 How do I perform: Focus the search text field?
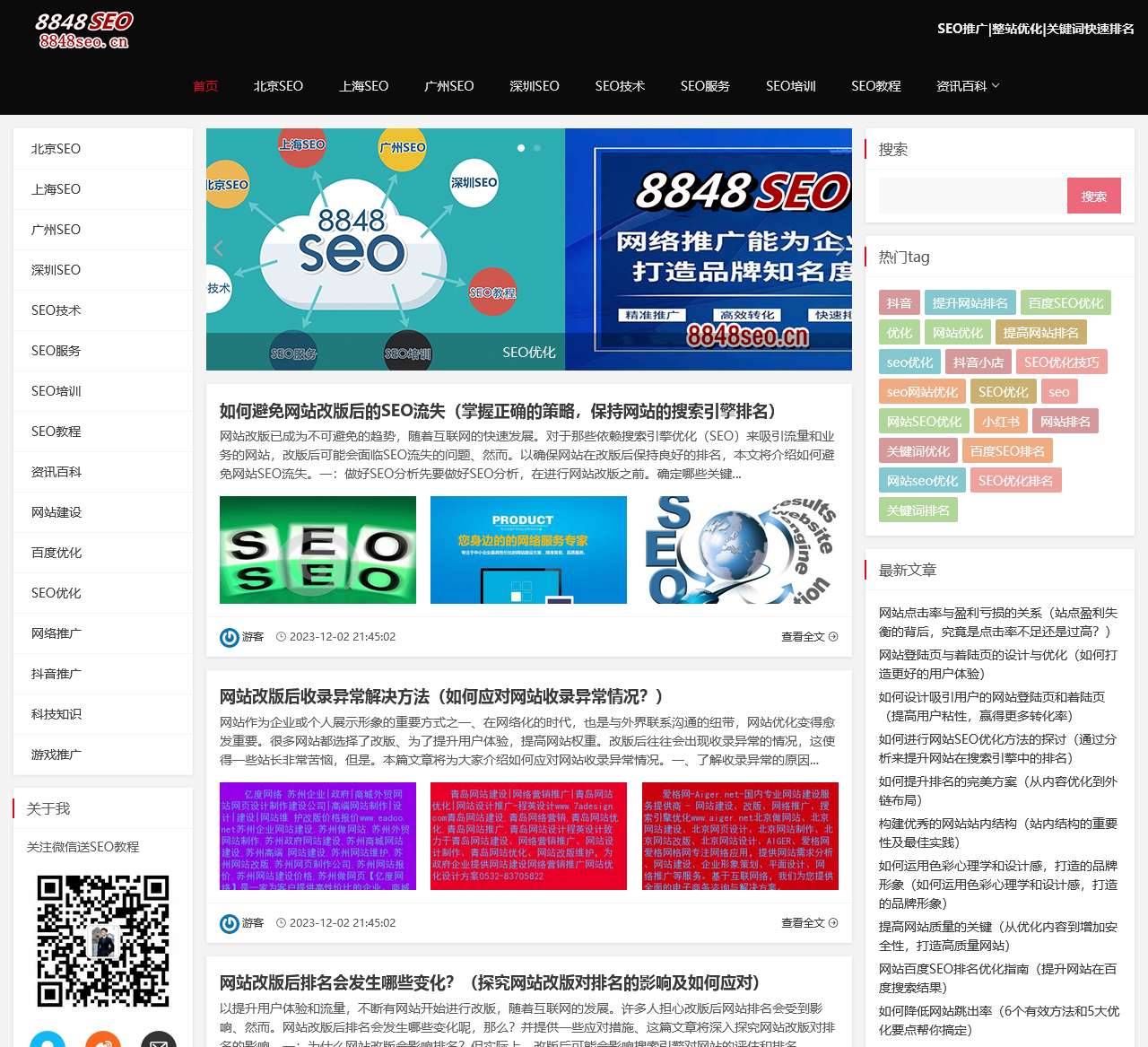[973, 196]
